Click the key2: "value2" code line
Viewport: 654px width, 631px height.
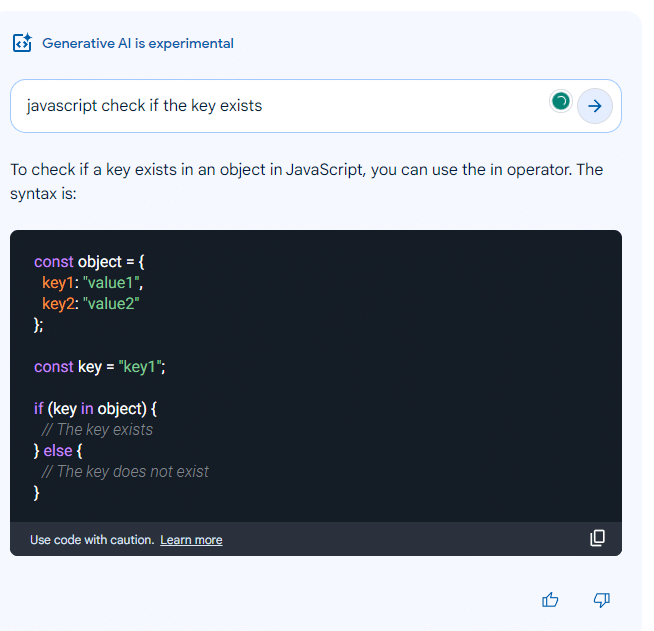(91, 304)
